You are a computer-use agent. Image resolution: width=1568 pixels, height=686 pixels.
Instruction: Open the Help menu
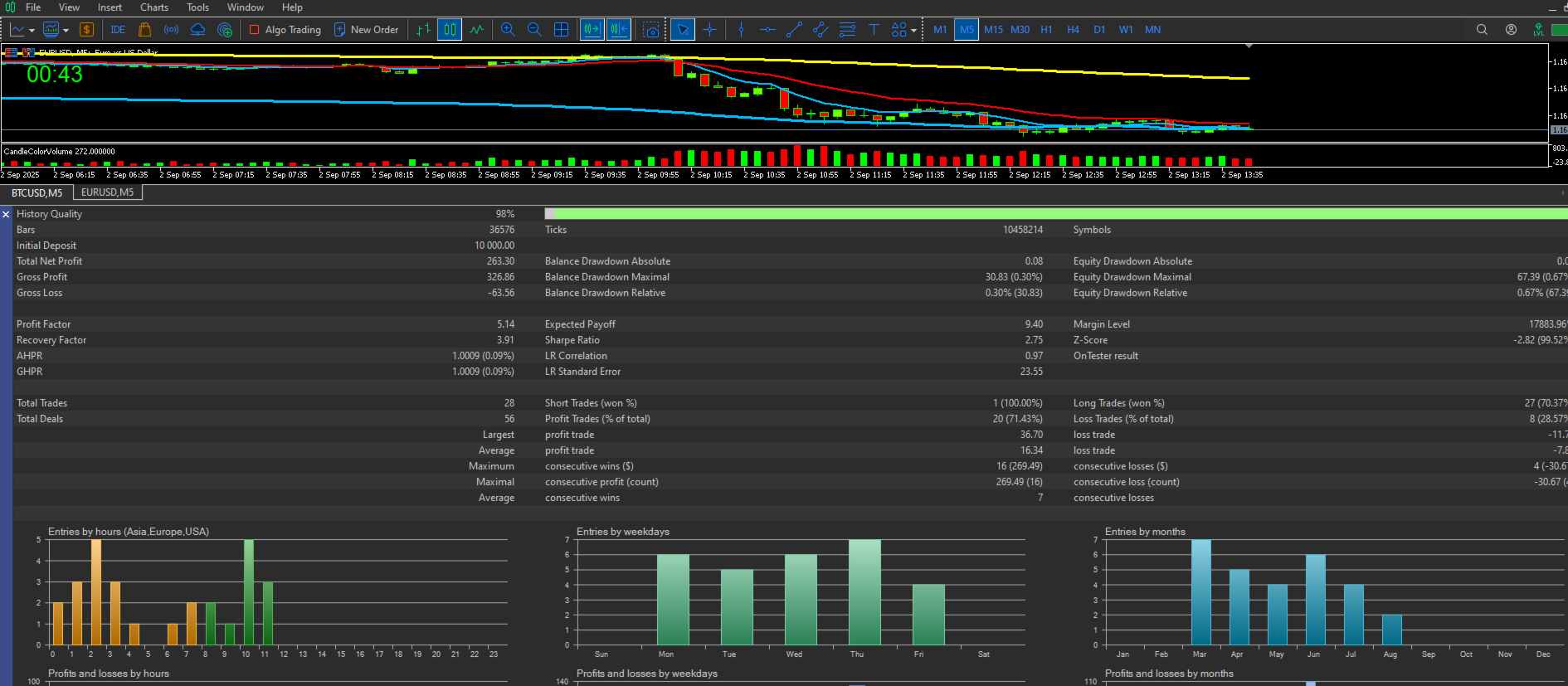292,7
